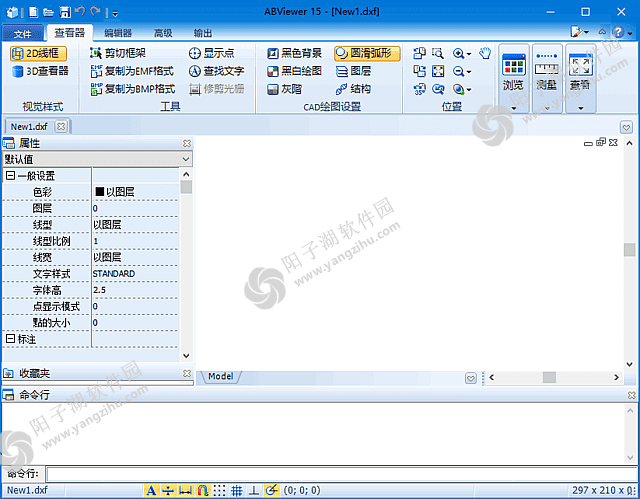This screenshot has width=640, height=499.
Task: Click the drawing area vertical scrollbar thumb
Action: pos(629,249)
